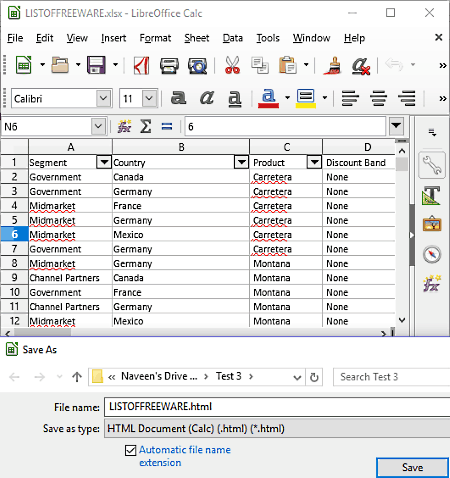This screenshot has width=450, height=478.
Task: Open sidebar Styles panel
Action: coord(432,195)
